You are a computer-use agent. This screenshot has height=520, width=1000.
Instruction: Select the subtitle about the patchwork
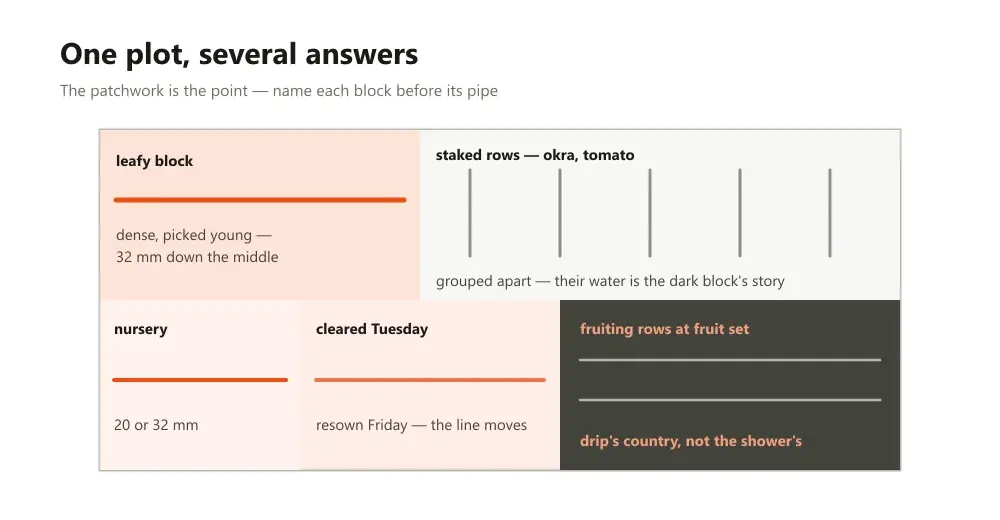(x=279, y=91)
